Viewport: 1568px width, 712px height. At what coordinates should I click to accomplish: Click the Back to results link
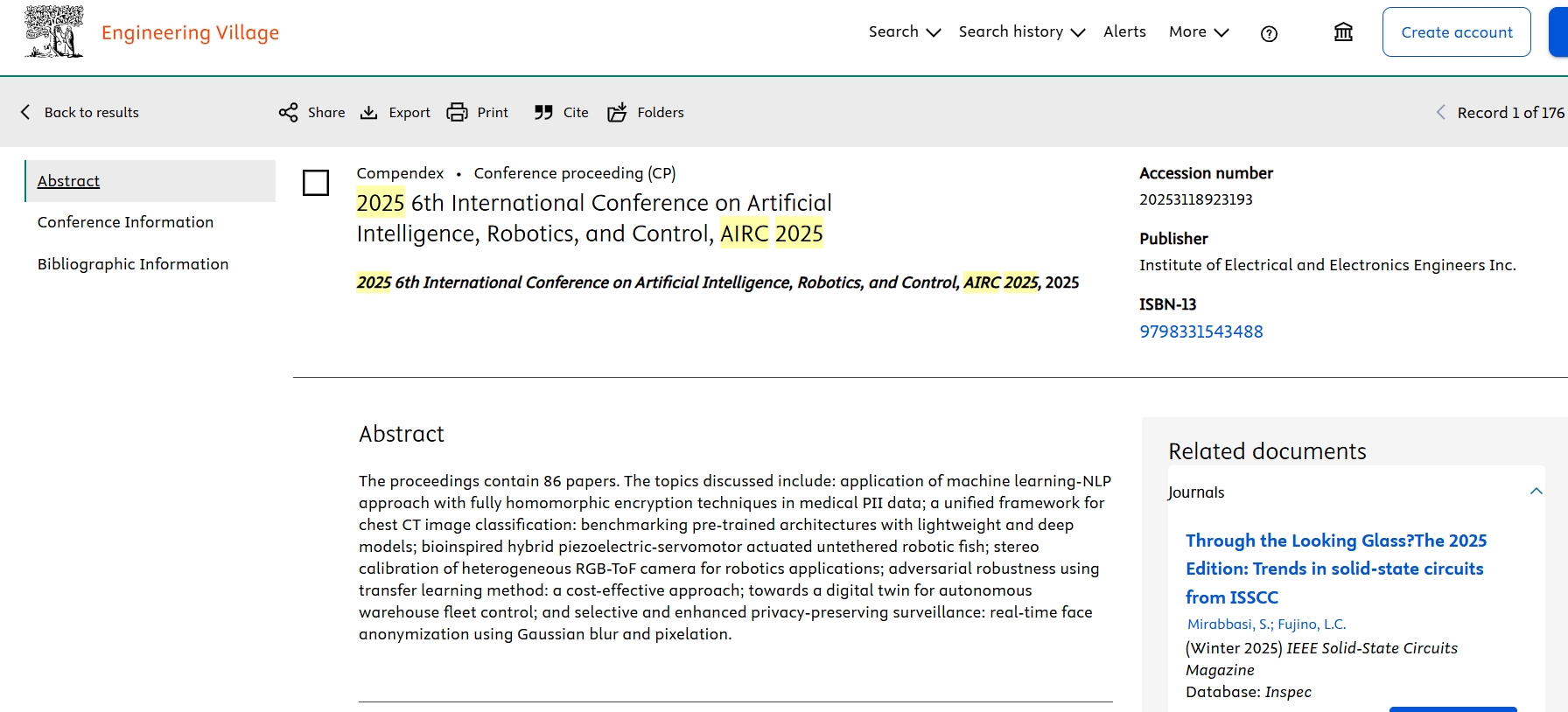pos(92,112)
